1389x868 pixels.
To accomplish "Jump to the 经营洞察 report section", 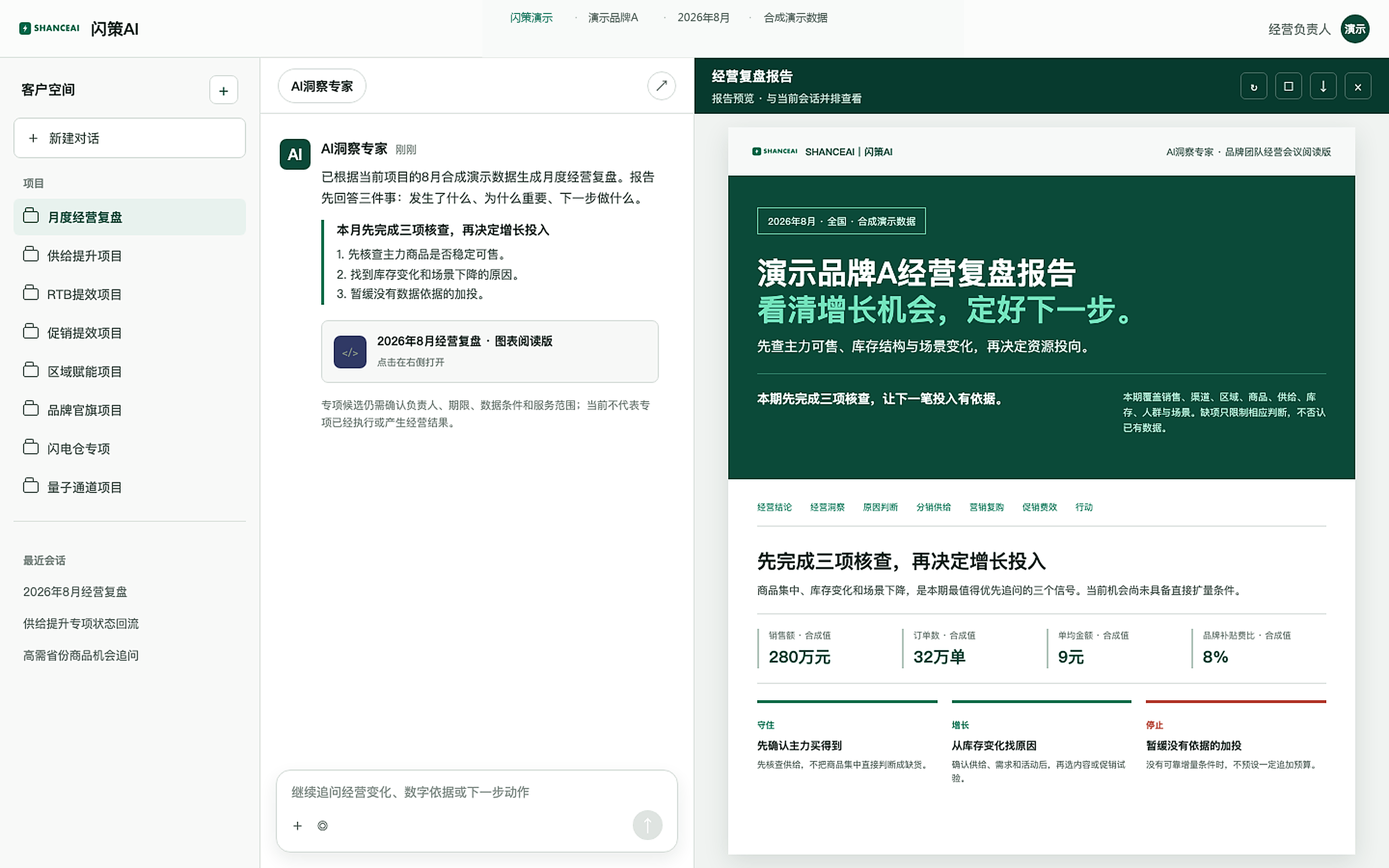I will click(827, 507).
